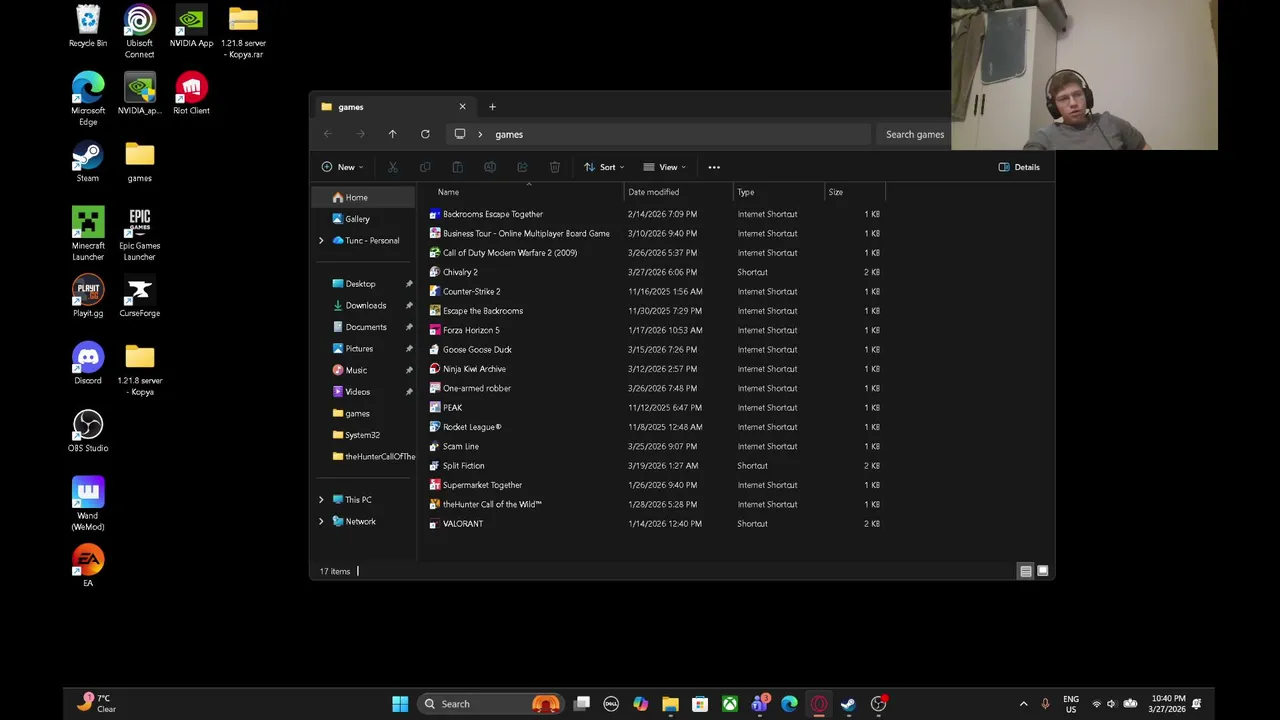Expand the Network tree node
Viewport: 1280px width, 720px height.
[x=321, y=521]
